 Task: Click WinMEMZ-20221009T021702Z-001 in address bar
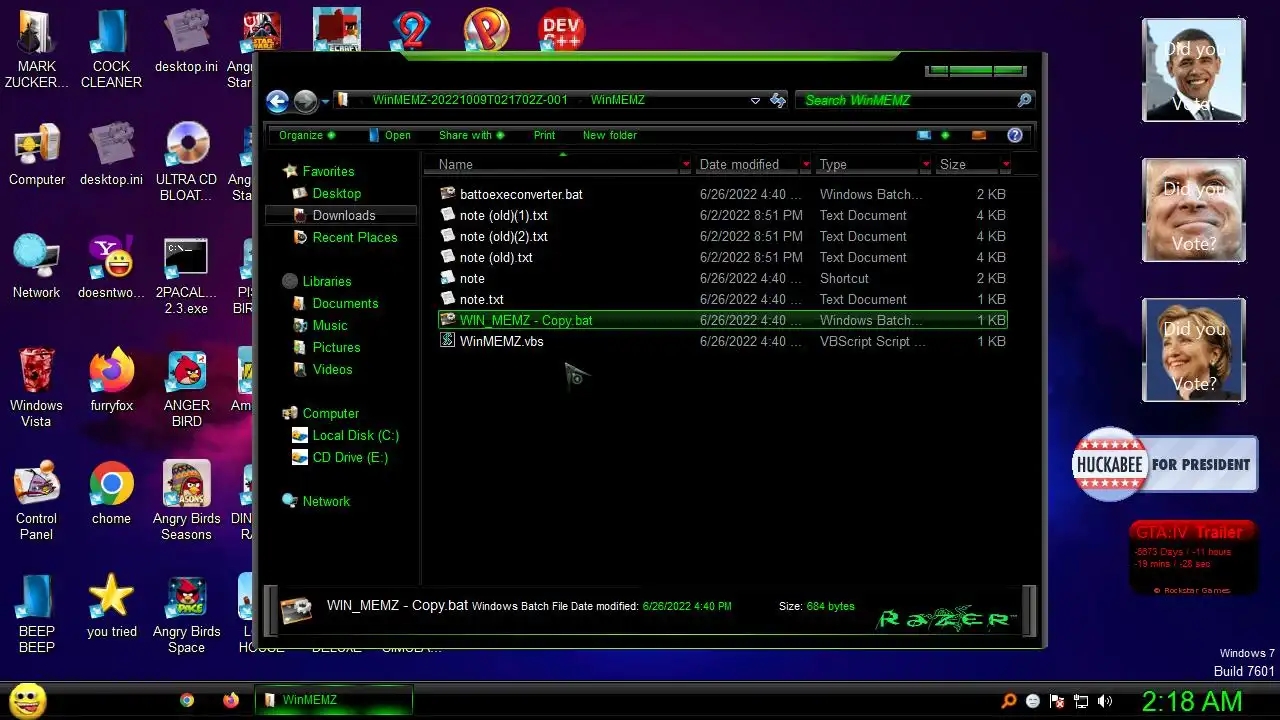tap(470, 100)
